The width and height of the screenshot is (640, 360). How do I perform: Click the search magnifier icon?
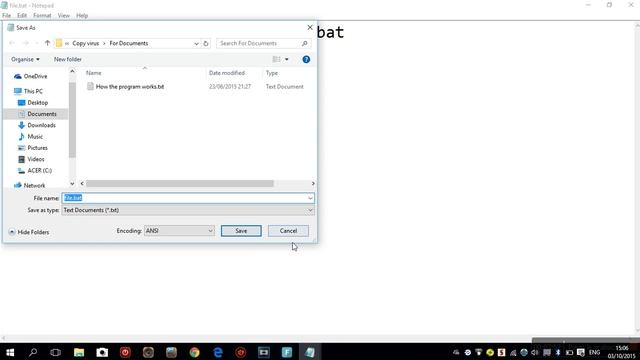pyautogui.click(x=304, y=43)
